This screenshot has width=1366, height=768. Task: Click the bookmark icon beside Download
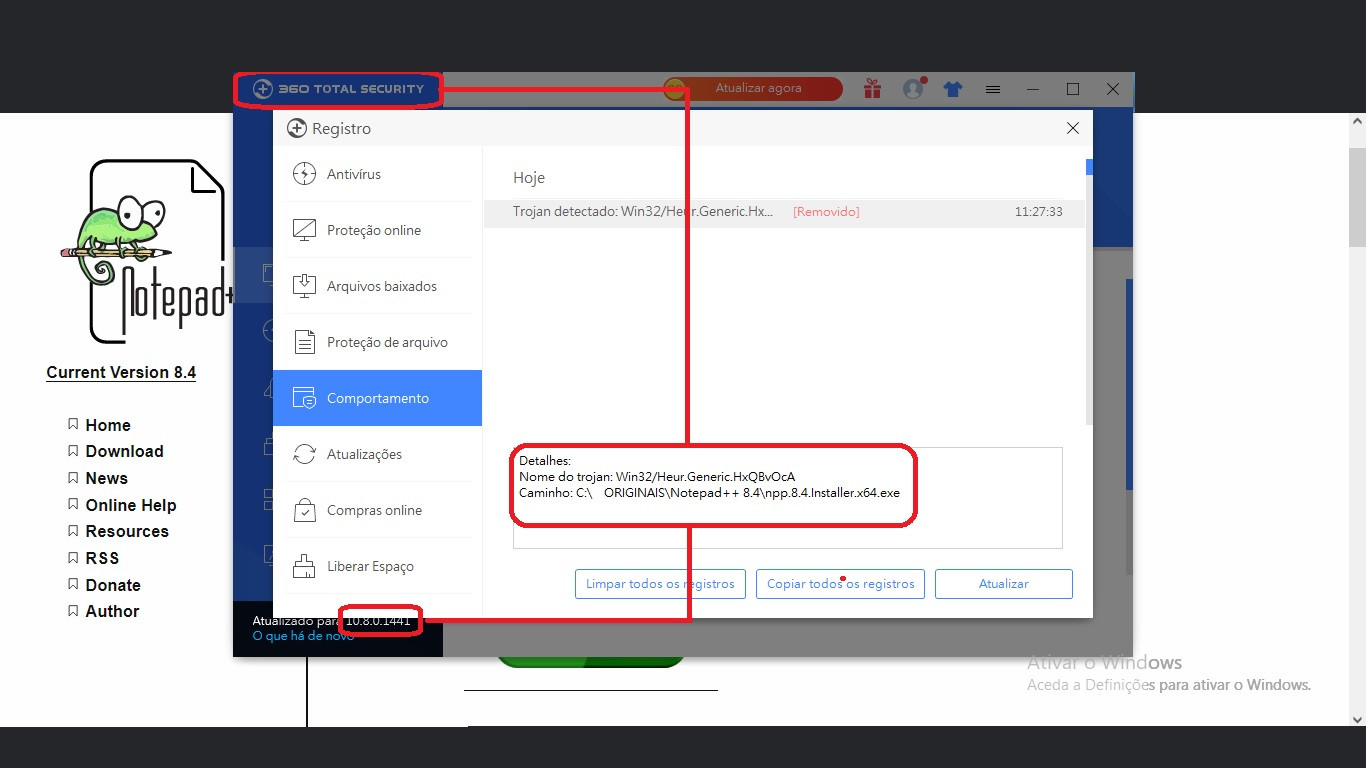[x=73, y=451]
